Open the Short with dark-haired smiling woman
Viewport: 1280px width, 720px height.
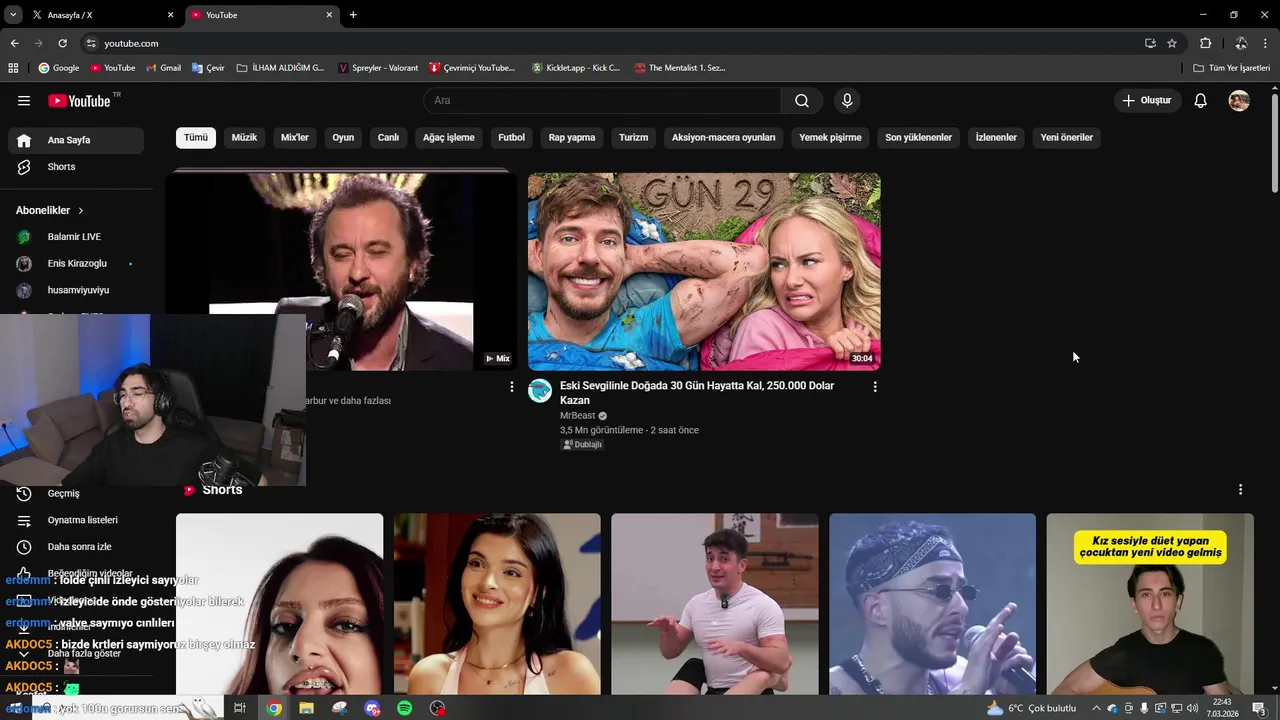point(497,604)
